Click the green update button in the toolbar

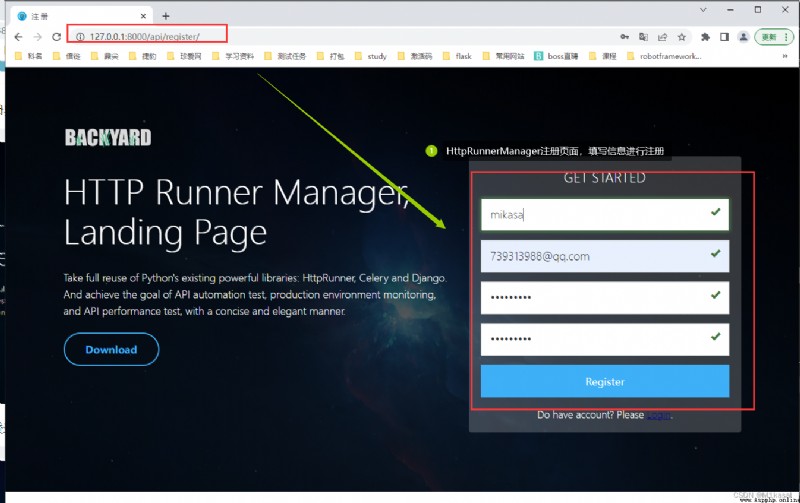768,37
